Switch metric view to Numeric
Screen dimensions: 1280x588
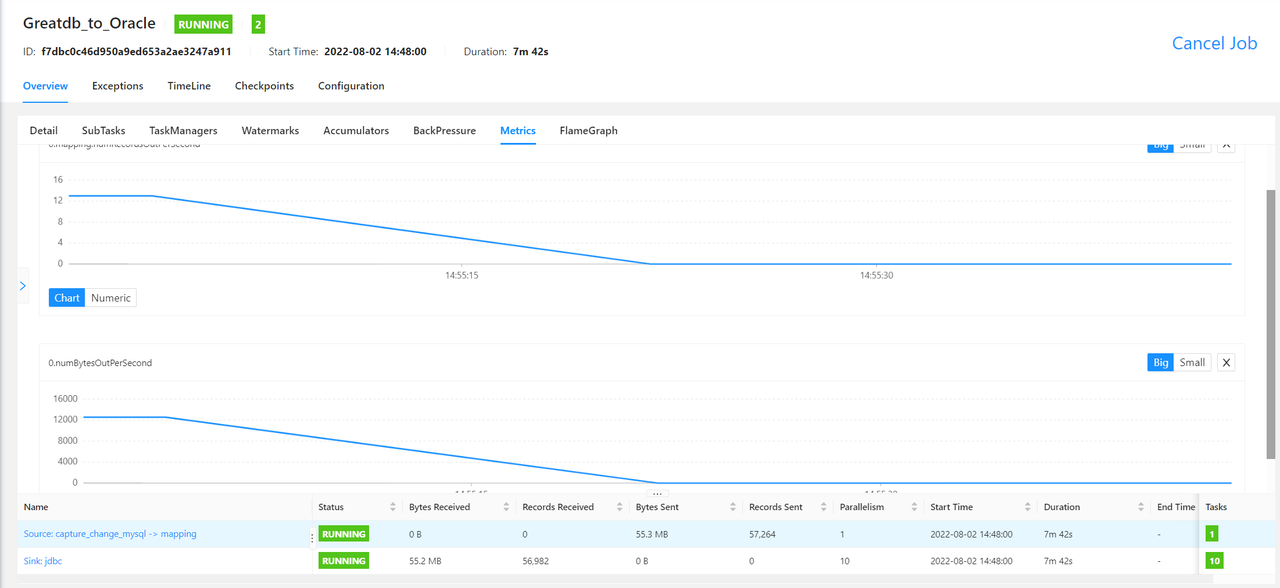(x=110, y=298)
